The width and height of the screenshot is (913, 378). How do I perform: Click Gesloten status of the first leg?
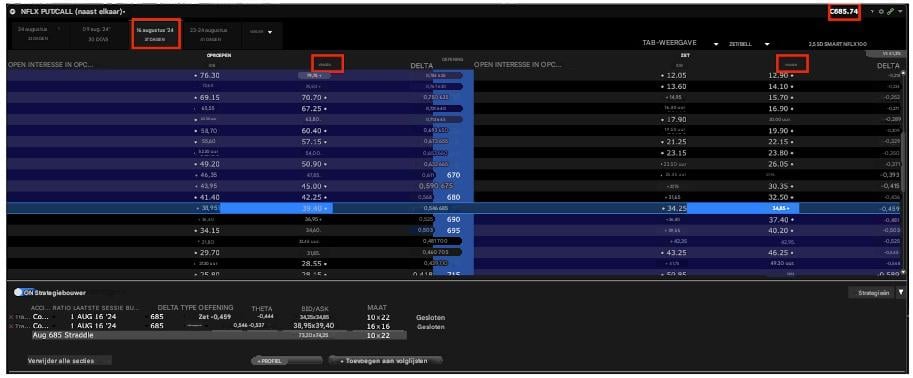(431, 317)
